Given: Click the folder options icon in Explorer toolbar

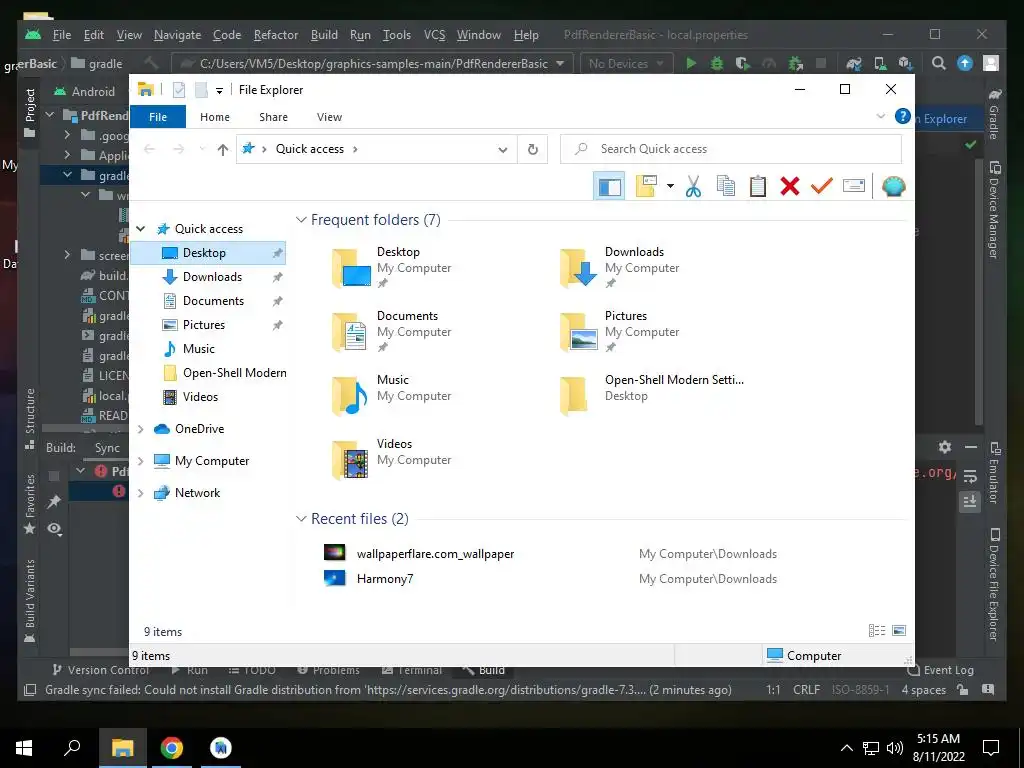Looking at the screenshot, I should tap(646, 187).
